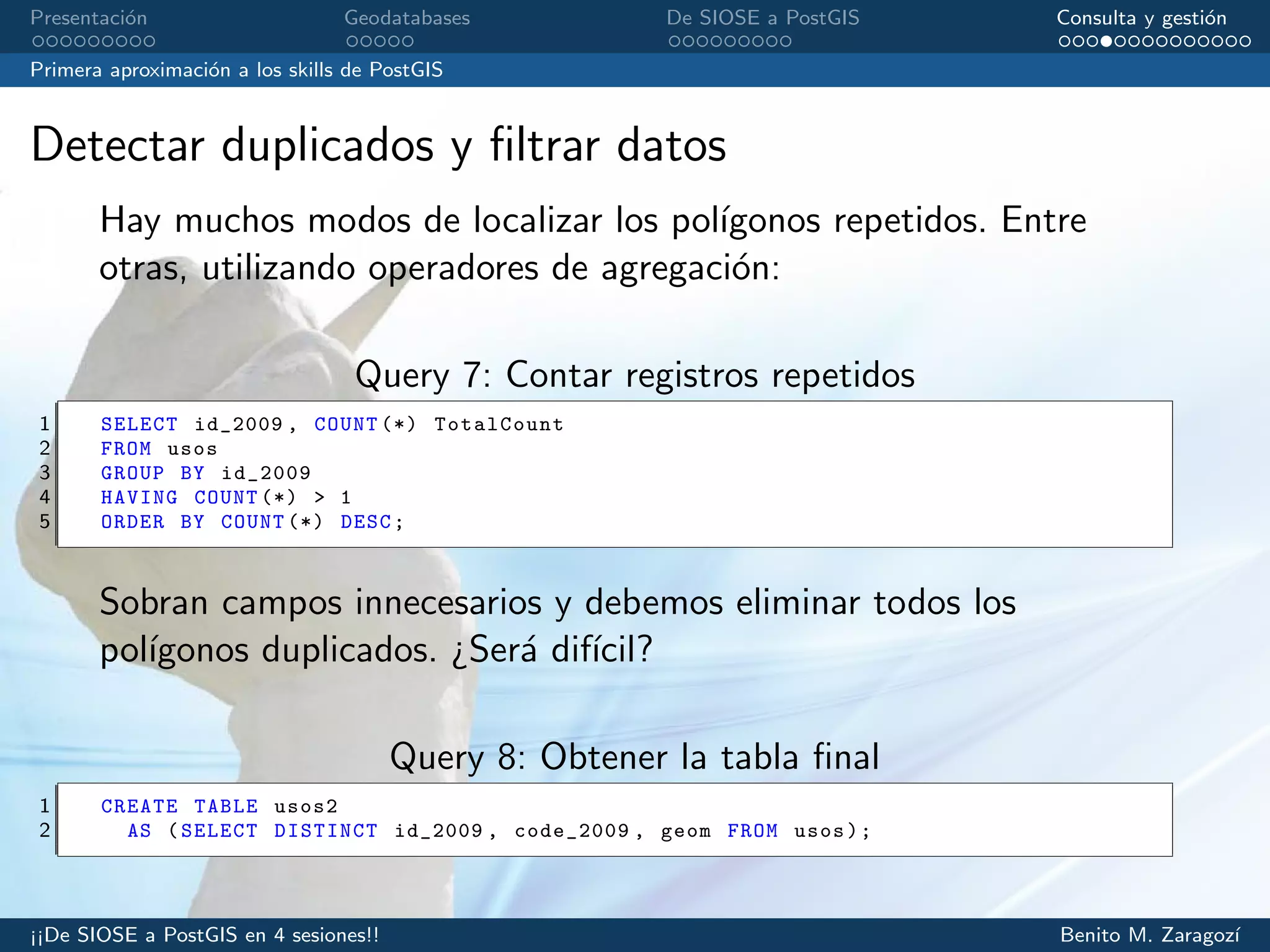Open the Consulta y gestión section
Viewport: 1270px width, 952px height.
(x=1142, y=19)
